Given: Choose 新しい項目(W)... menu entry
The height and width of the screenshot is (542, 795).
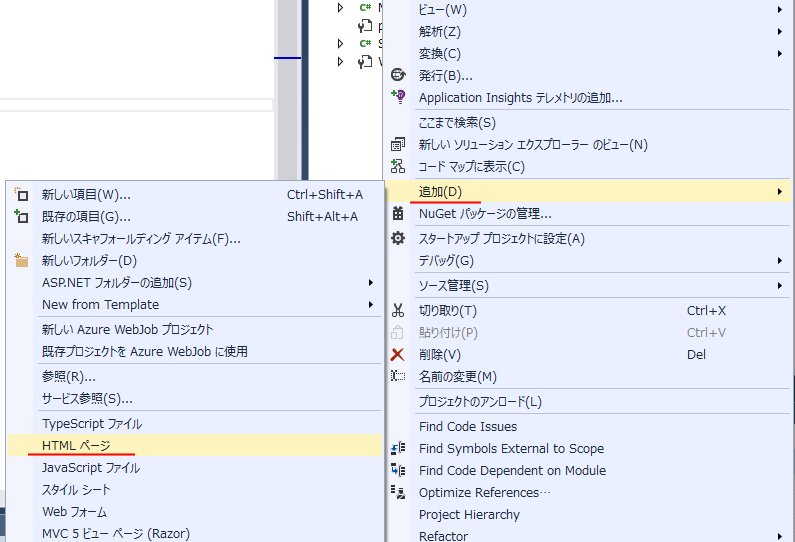Looking at the screenshot, I should point(195,194).
